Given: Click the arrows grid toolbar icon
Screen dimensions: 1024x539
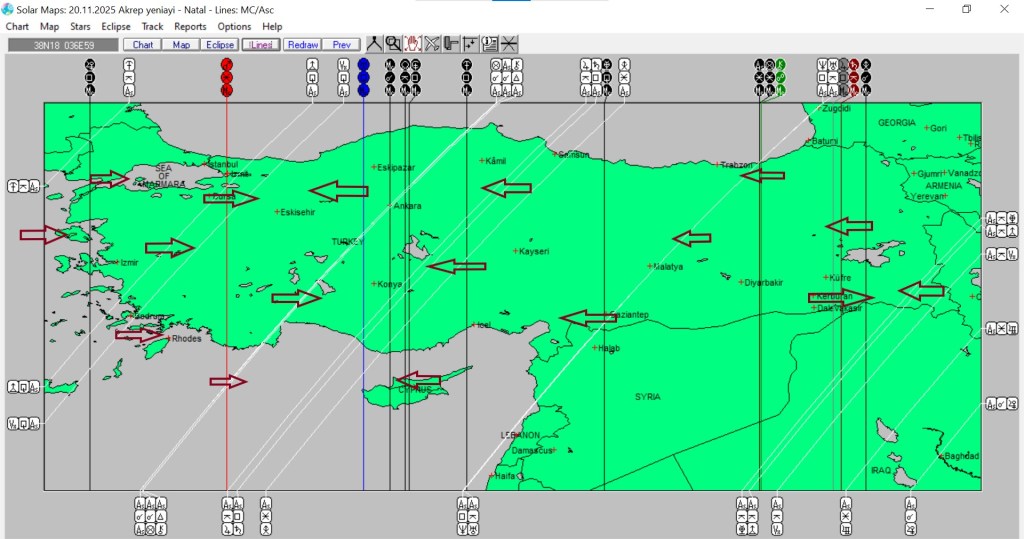Looking at the screenshot, I should point(470,44).
